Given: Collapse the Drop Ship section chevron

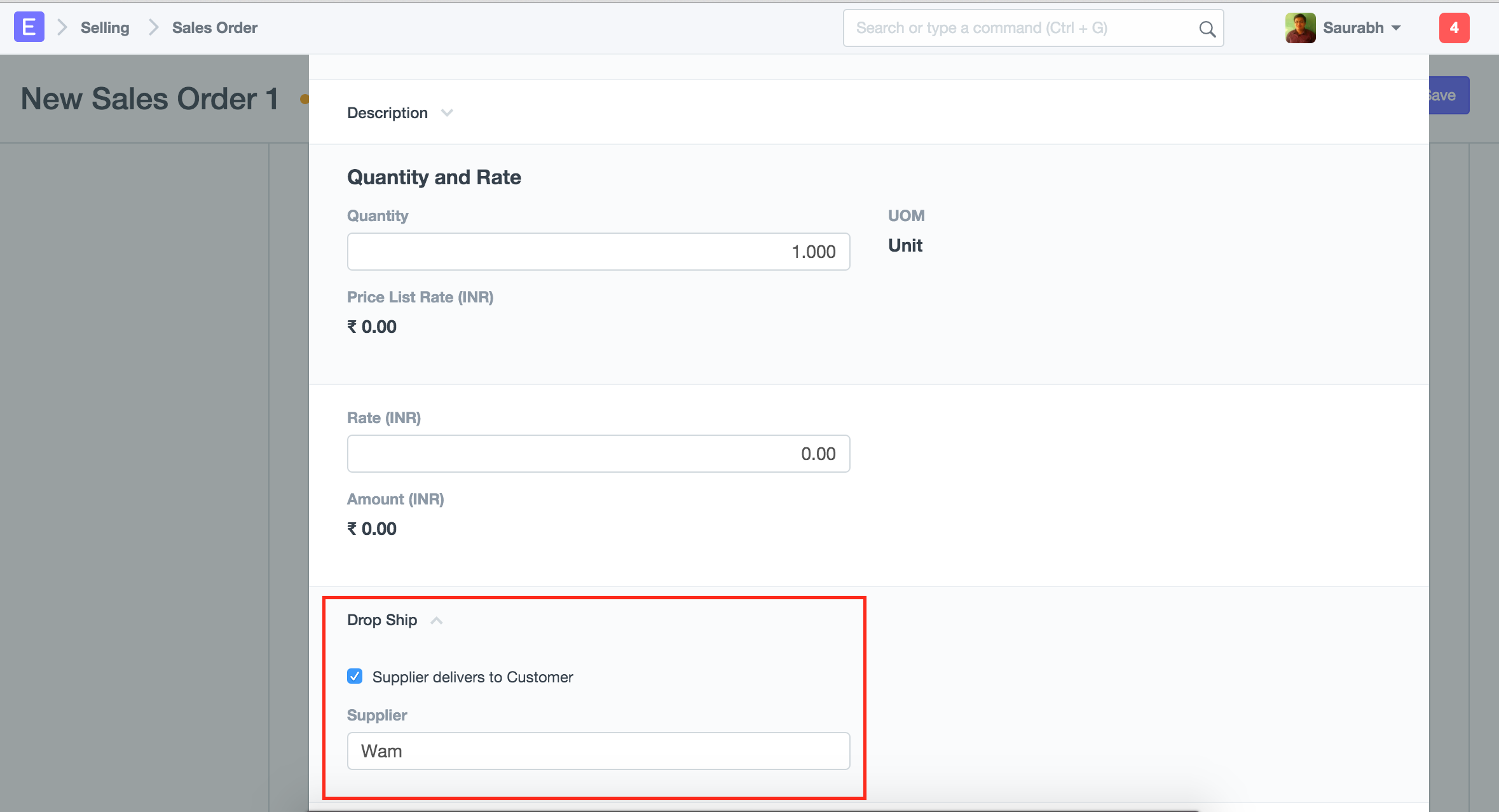Looking at the screenshot, I should (436, 620).
